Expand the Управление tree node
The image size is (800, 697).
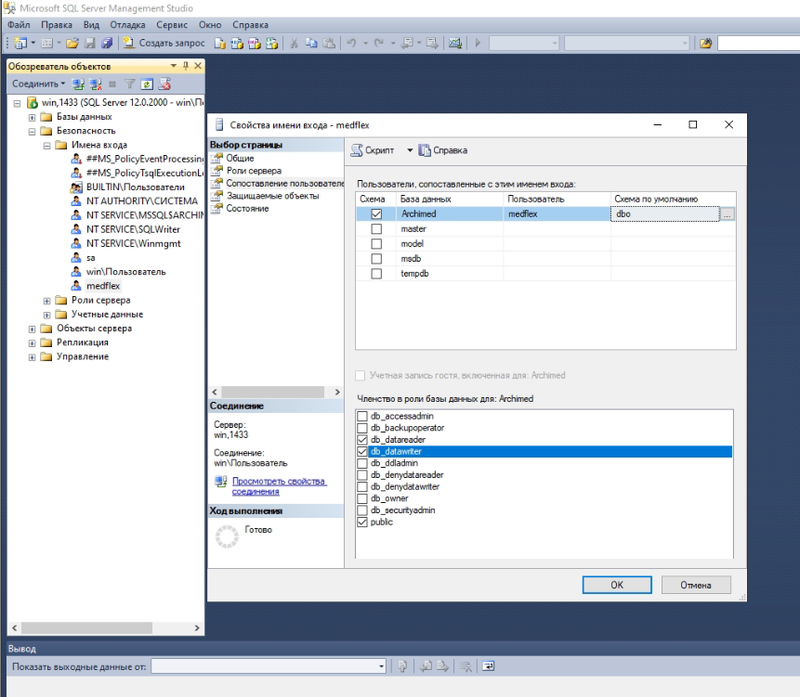pos(32,357)
